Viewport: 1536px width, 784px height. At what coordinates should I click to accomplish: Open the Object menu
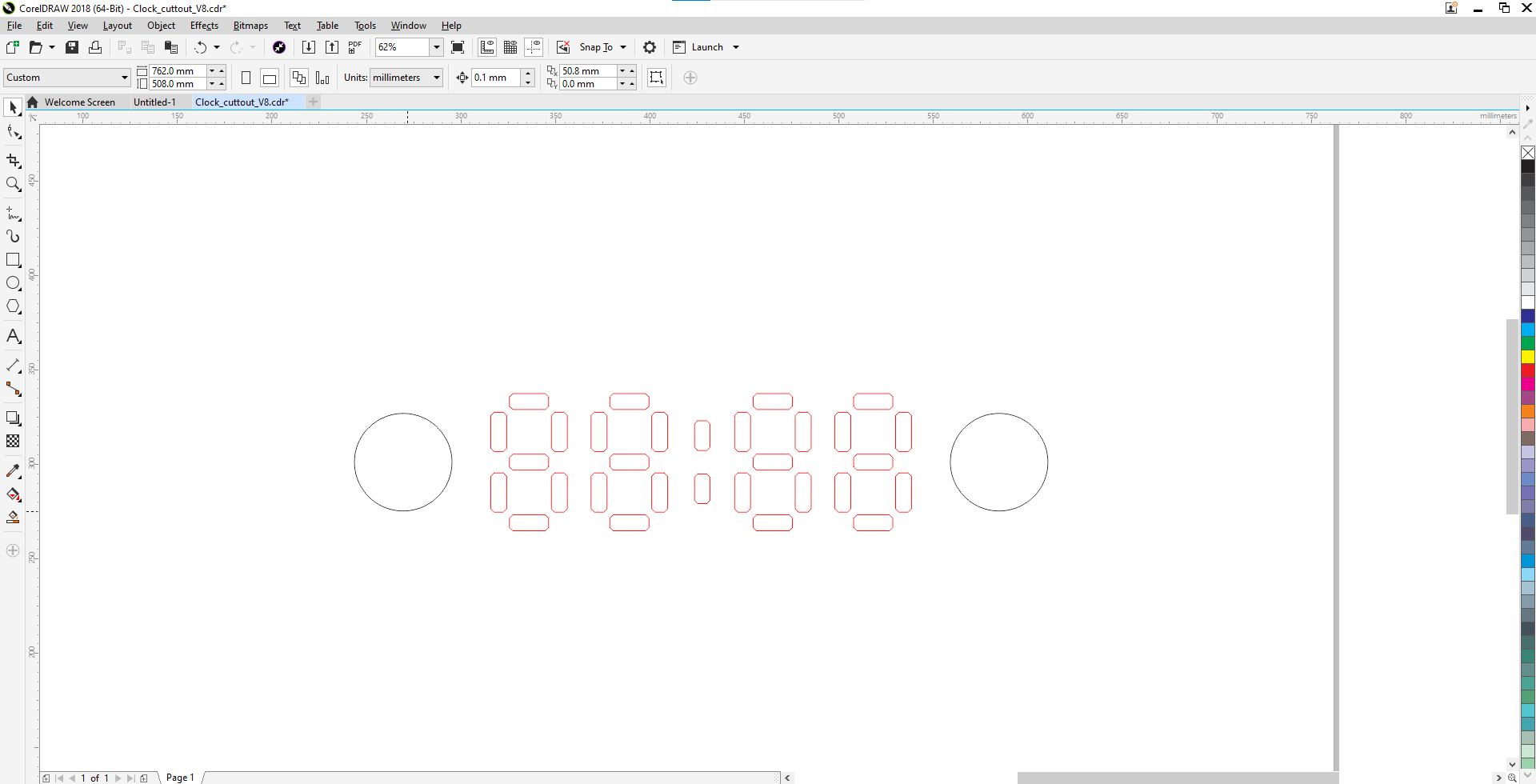pyautogui.click(x=161, y=26)
